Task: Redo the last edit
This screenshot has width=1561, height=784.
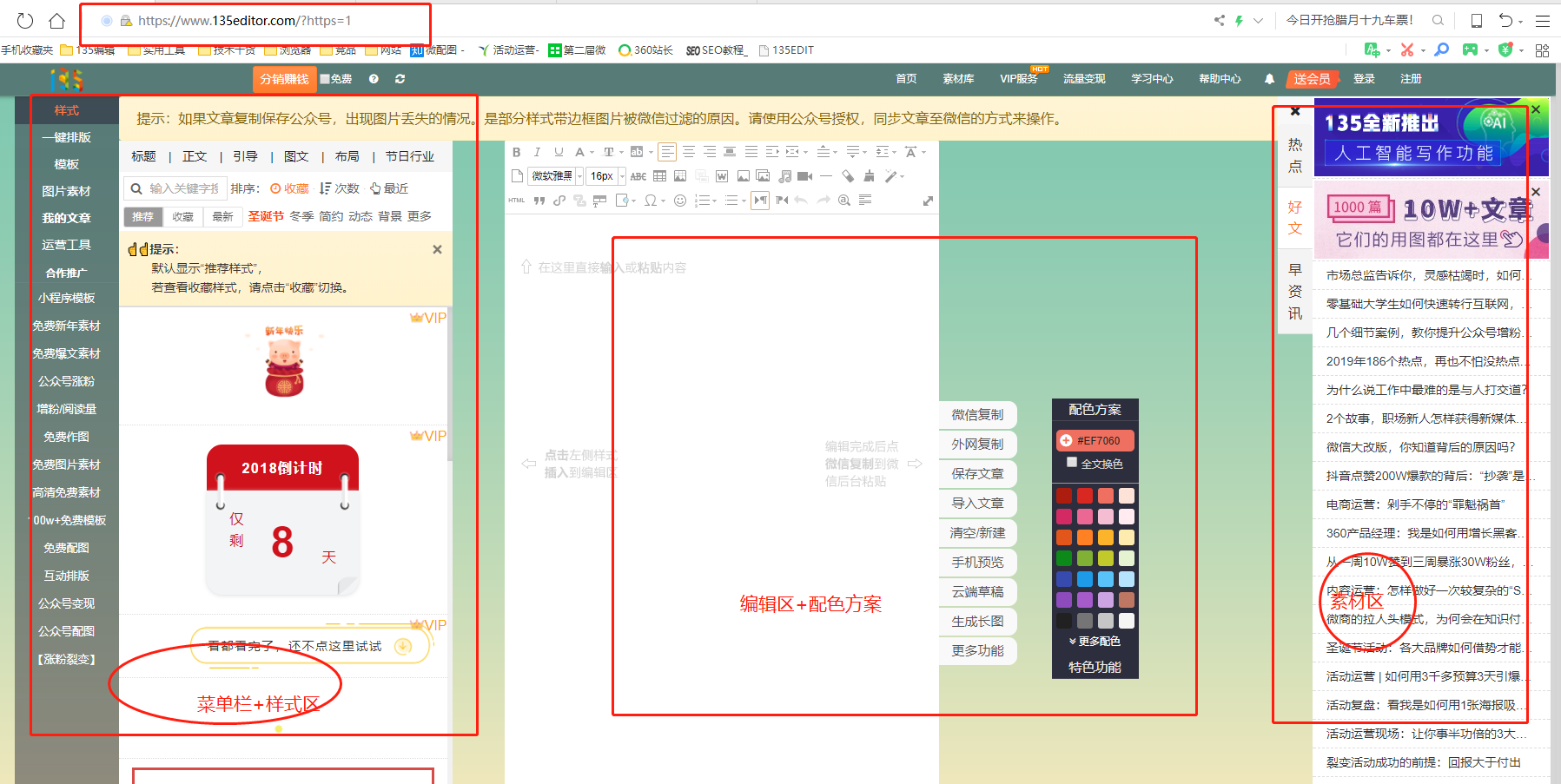Action: coord(823,201)
